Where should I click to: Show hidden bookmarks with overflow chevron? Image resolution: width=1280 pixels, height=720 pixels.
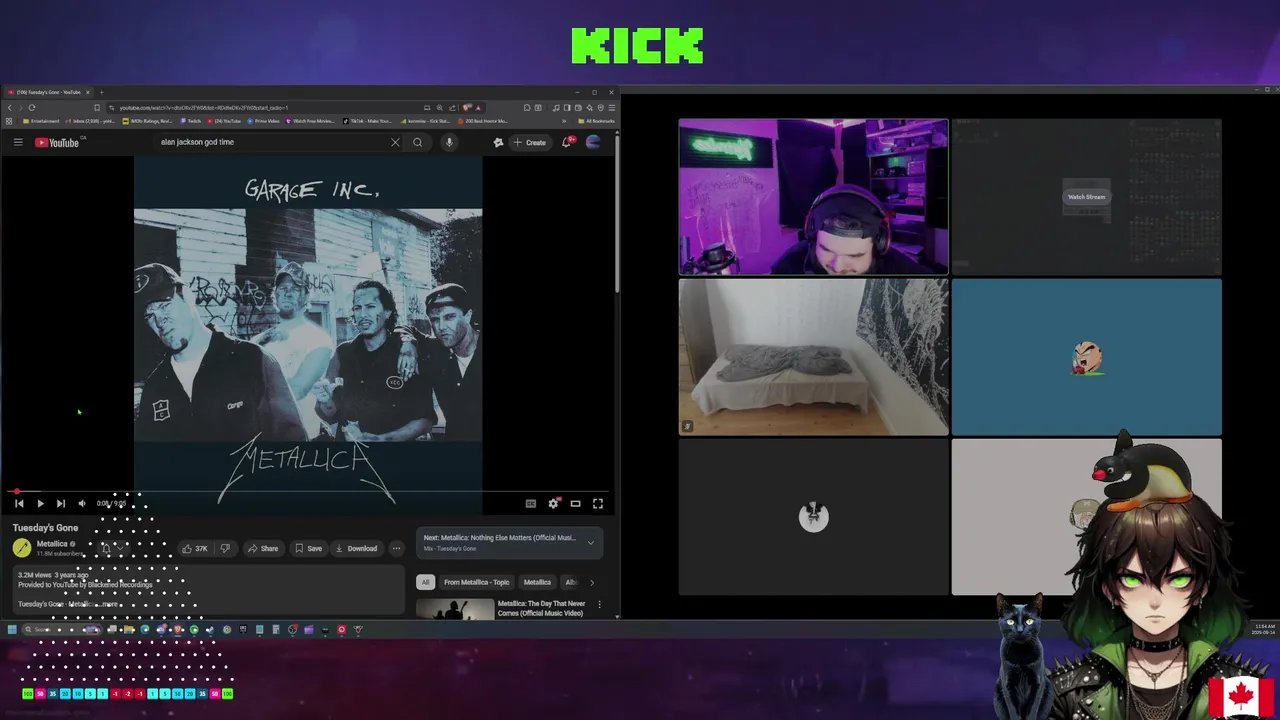[563, 121]
